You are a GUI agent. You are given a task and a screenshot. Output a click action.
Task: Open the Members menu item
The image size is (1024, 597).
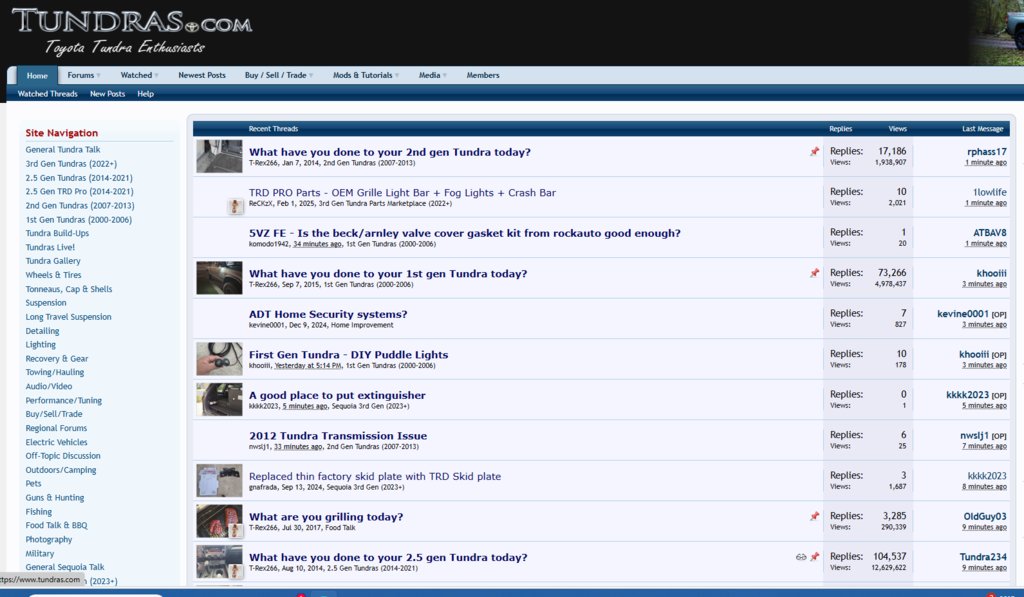[483, 75]
